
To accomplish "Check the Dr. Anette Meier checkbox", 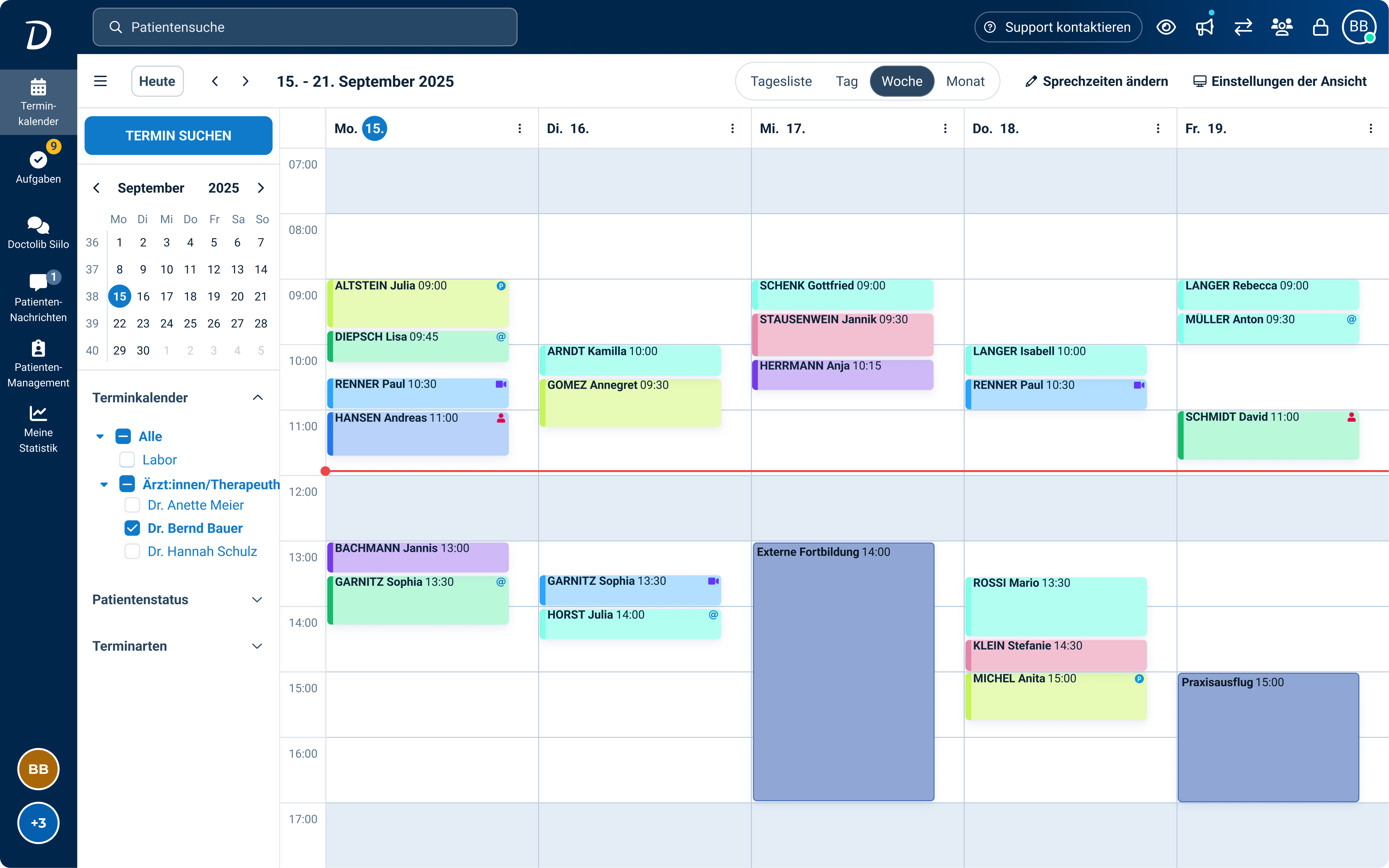I will pos(132,505).
